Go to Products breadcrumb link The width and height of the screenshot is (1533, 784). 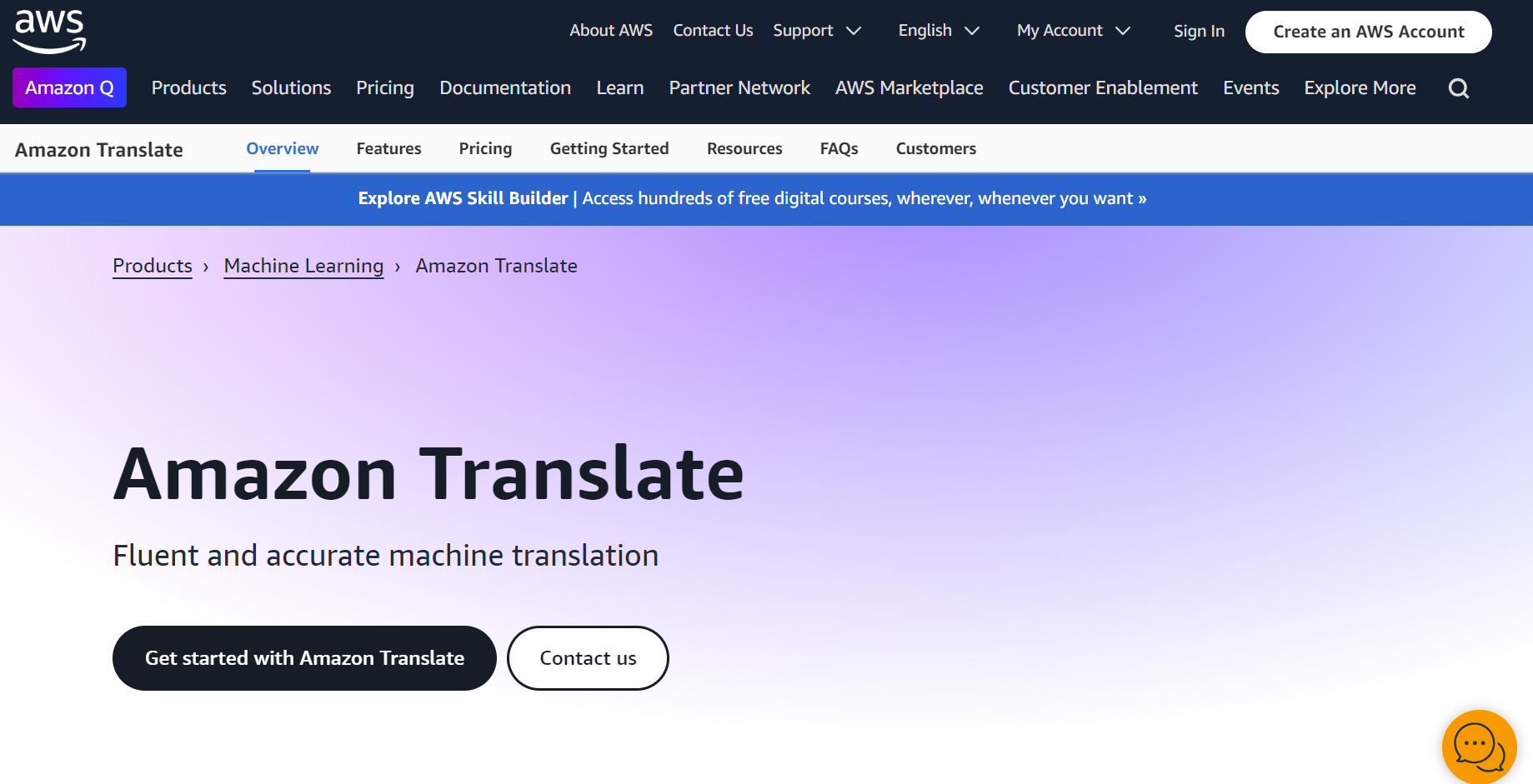(x=153, y=266)
